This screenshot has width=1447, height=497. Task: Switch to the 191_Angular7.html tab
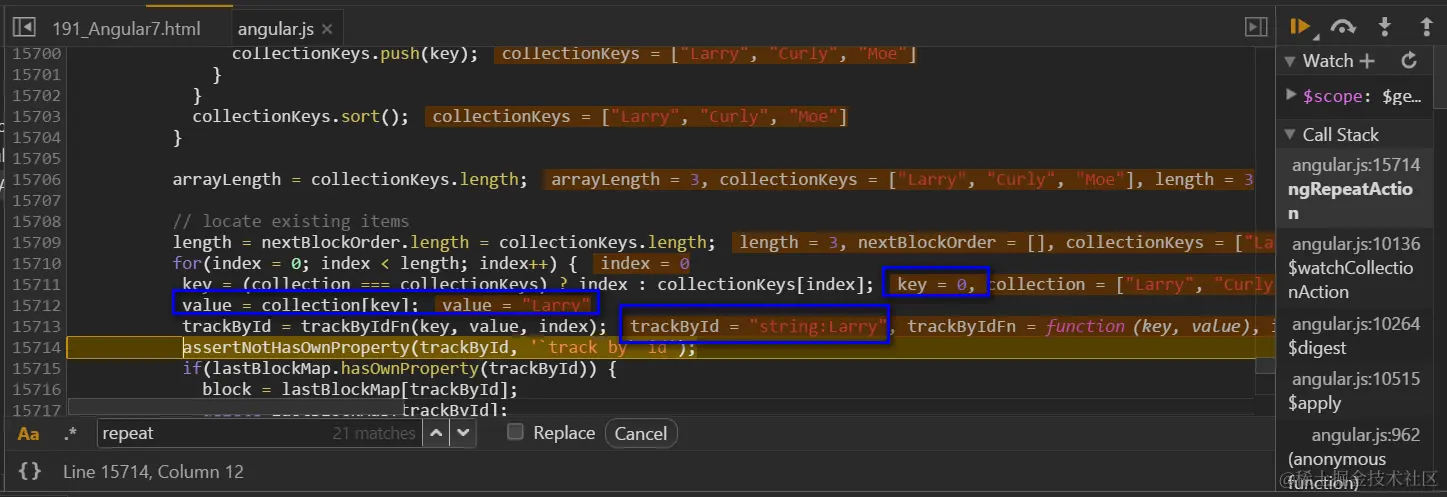tap(126, 29)
